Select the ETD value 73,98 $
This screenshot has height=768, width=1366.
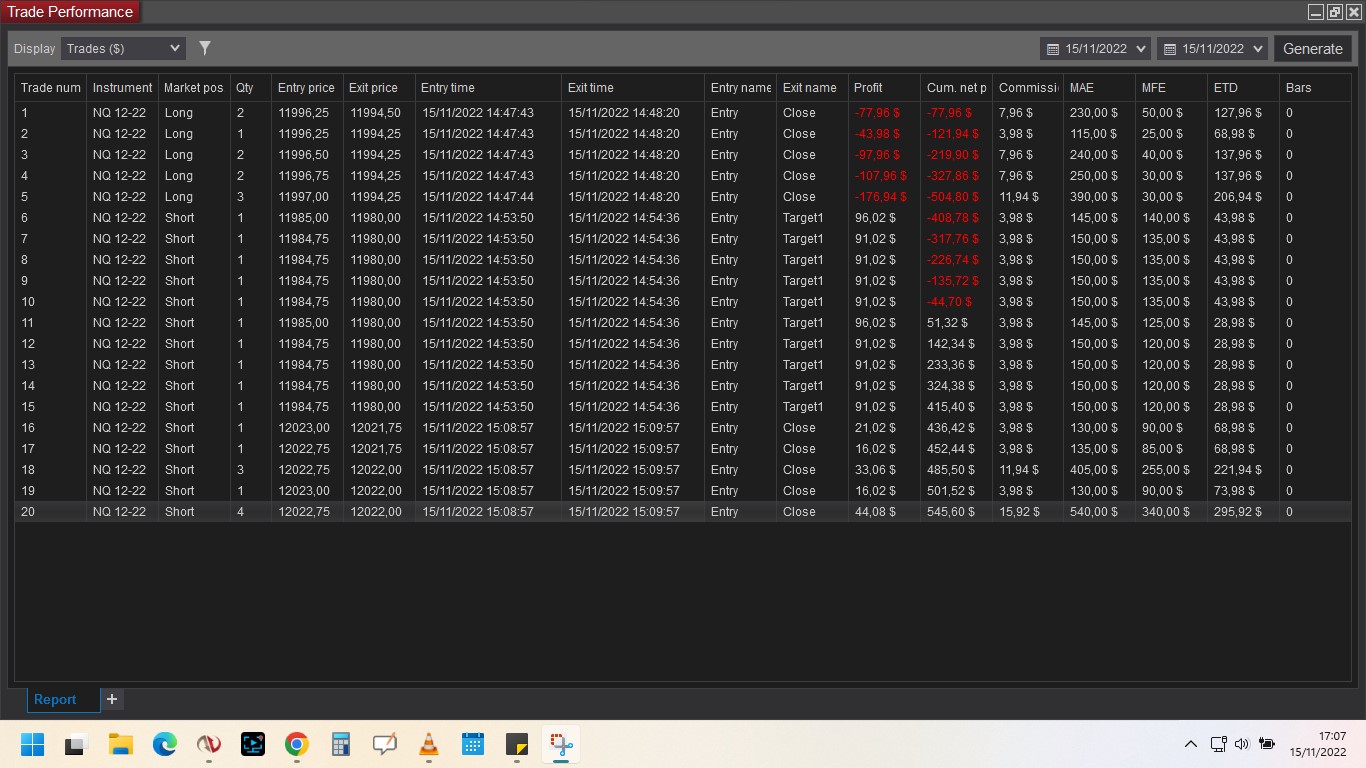(1234, 491)
